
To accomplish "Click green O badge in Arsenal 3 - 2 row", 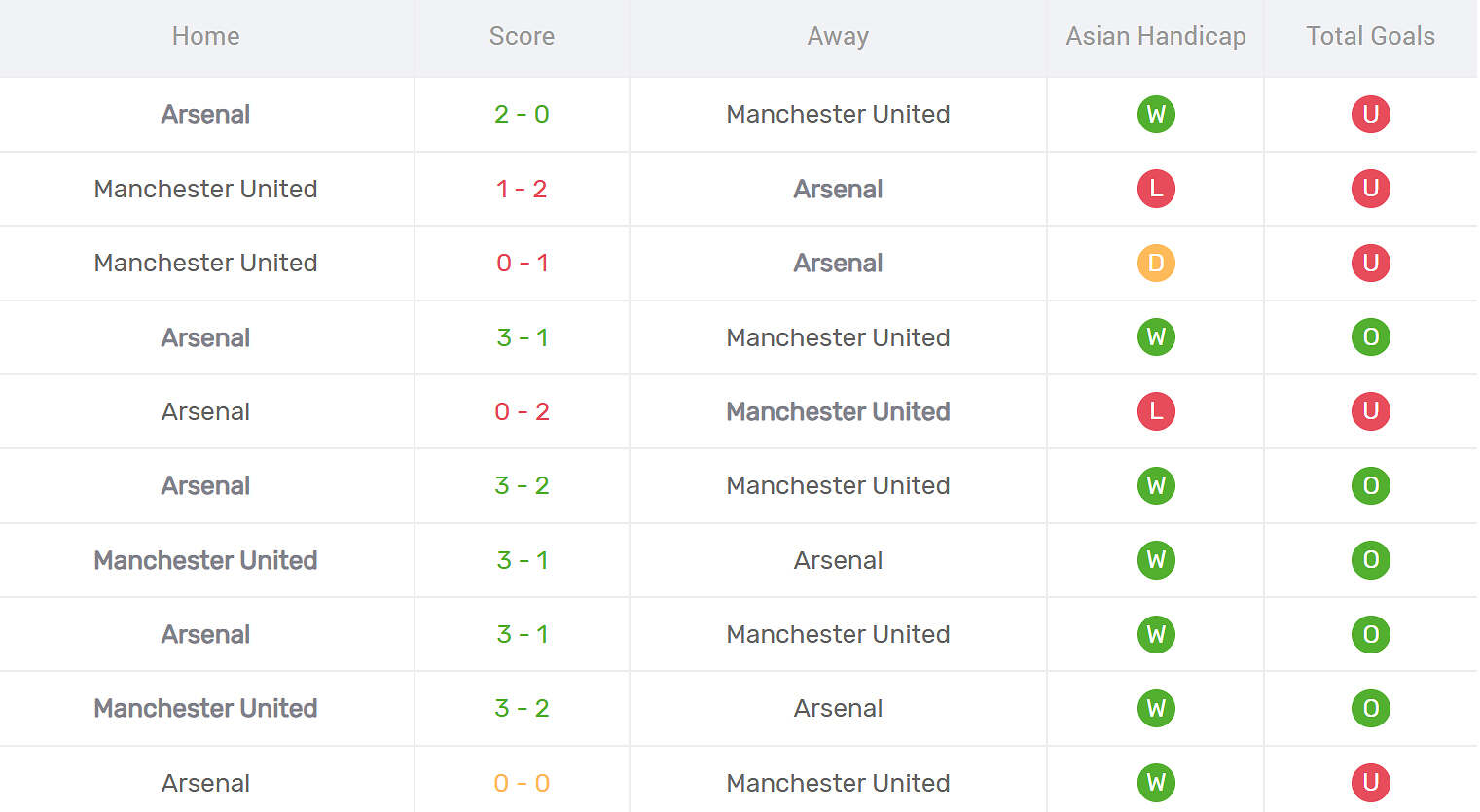I will click(1370, 486).
